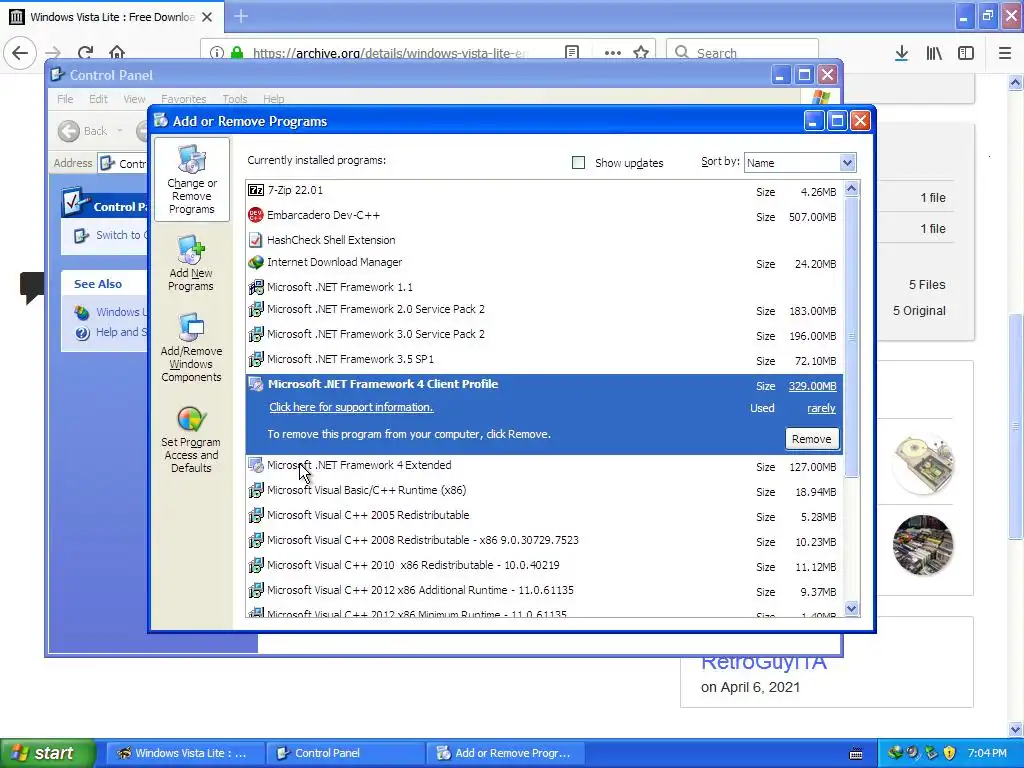Click Firefox home icon
This screenshot has height=768, width=1024.
point(117,53)
